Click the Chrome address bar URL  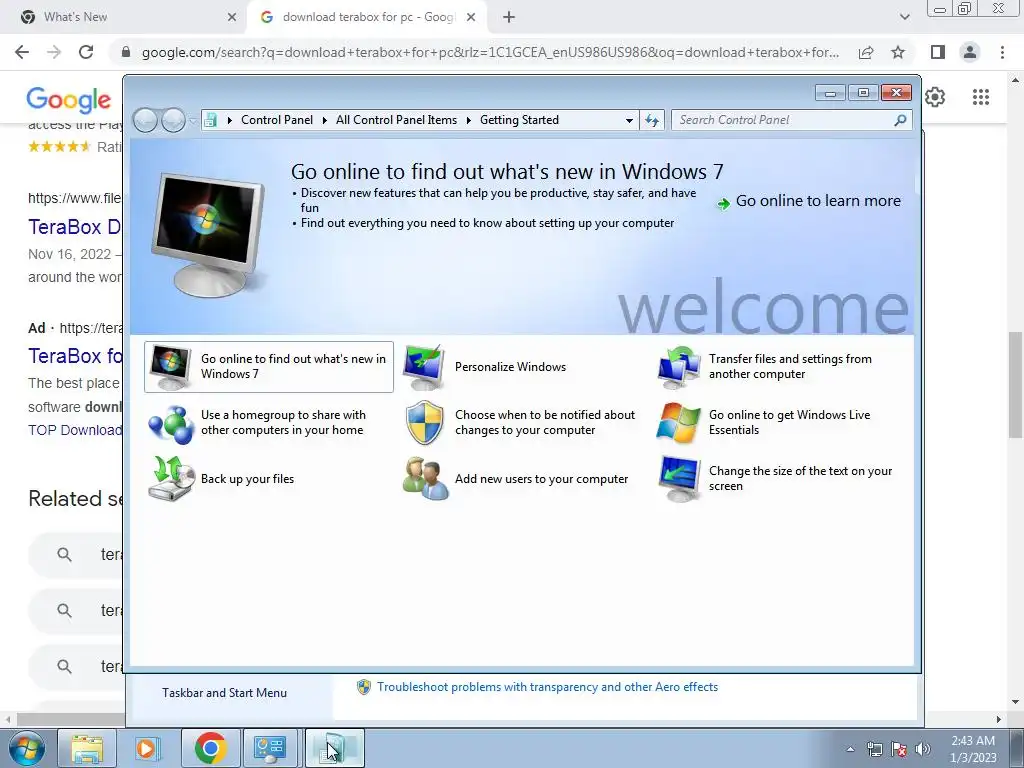click(490, 52)
